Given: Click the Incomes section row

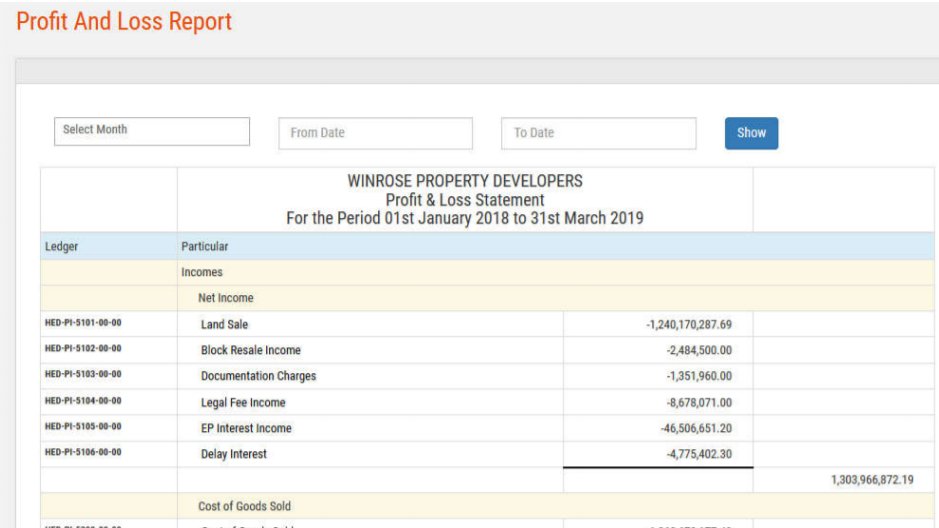Looking at the screenshot, I should (202, 273).
